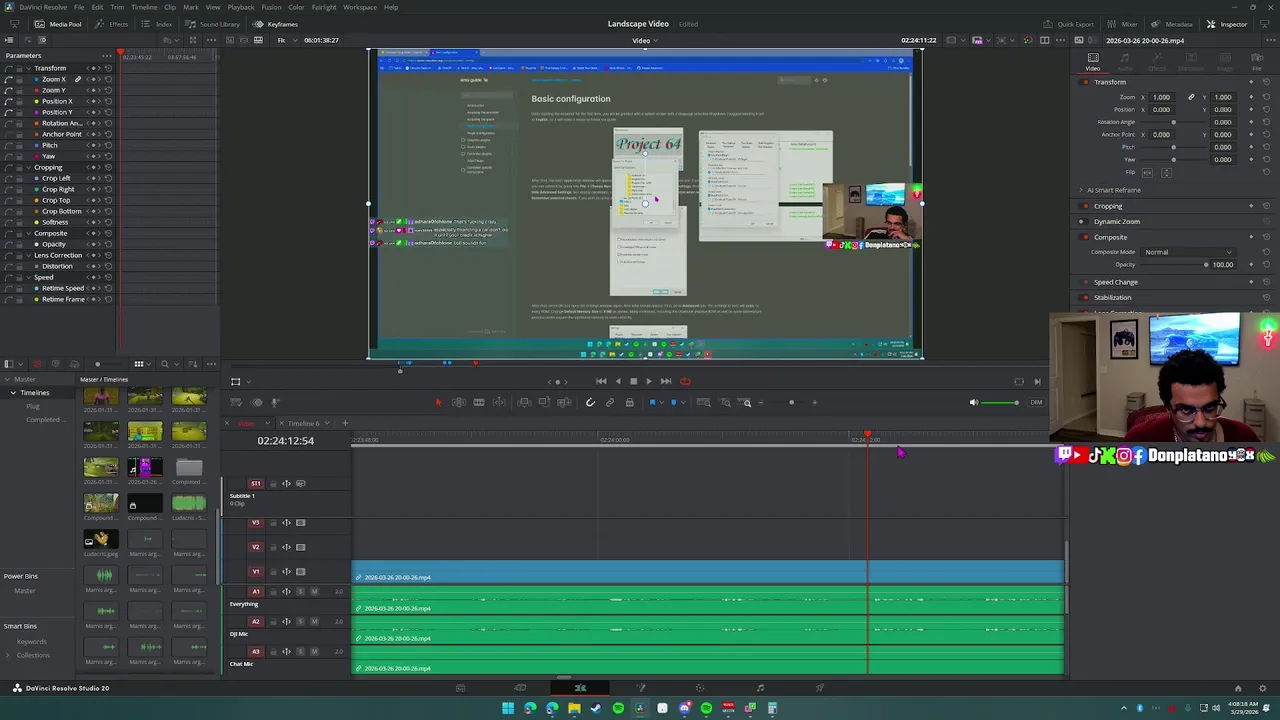The image size is (1280, 720).
Task: Mute the A3 Chat Mic track
Action: coord(314,651)
